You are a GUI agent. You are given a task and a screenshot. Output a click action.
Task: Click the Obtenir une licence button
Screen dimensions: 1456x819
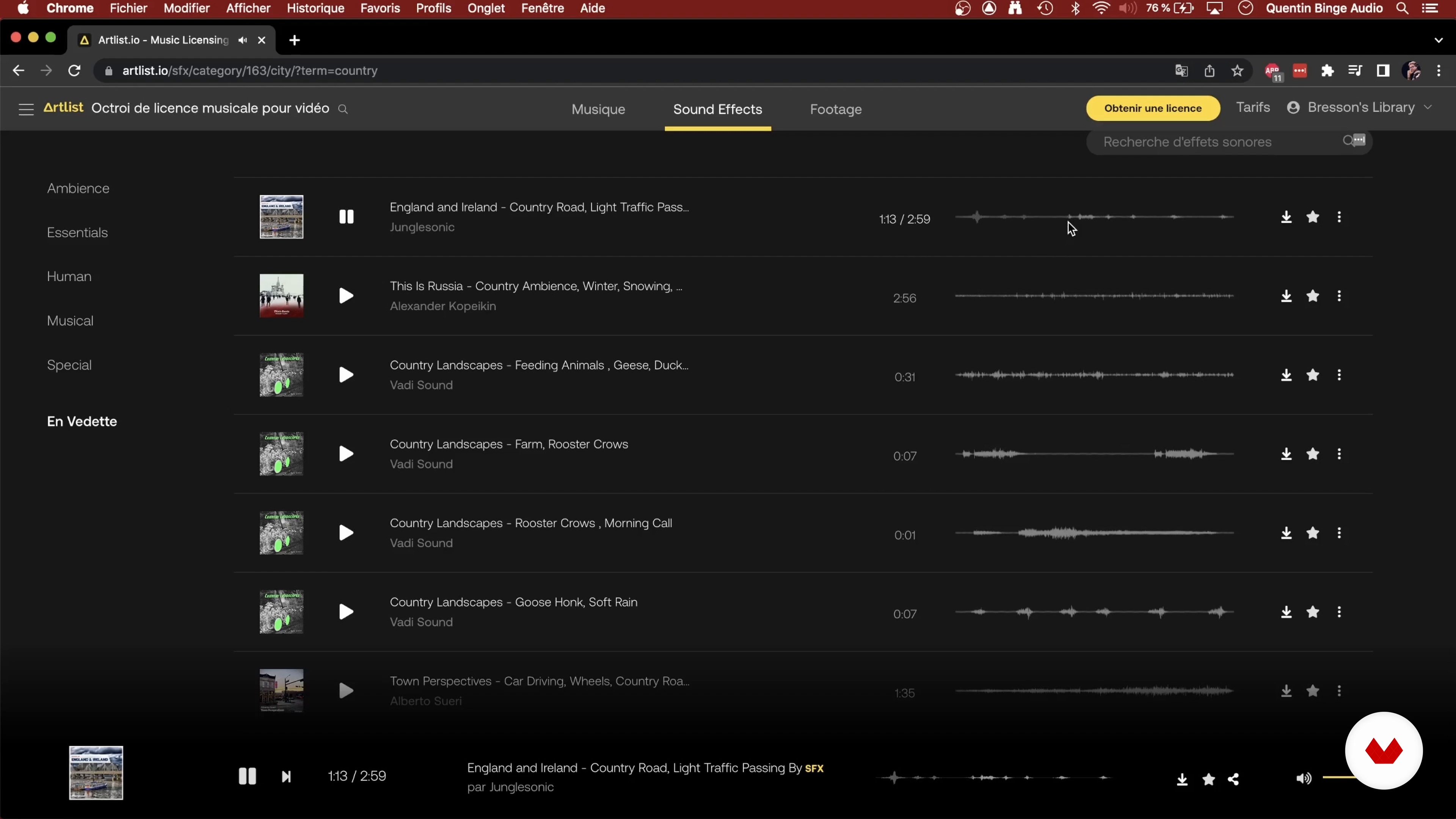tap(1153, 108)
